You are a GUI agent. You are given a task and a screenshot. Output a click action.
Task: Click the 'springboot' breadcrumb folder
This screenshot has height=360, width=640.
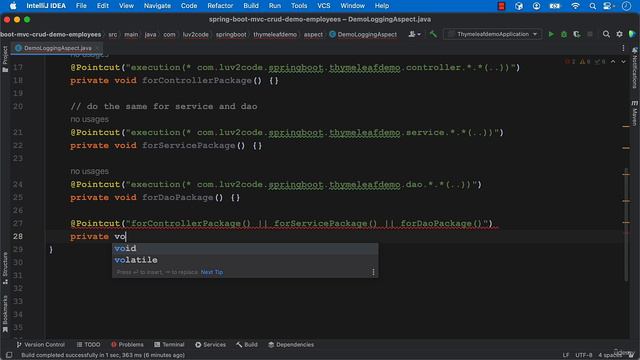pos(231,35)
